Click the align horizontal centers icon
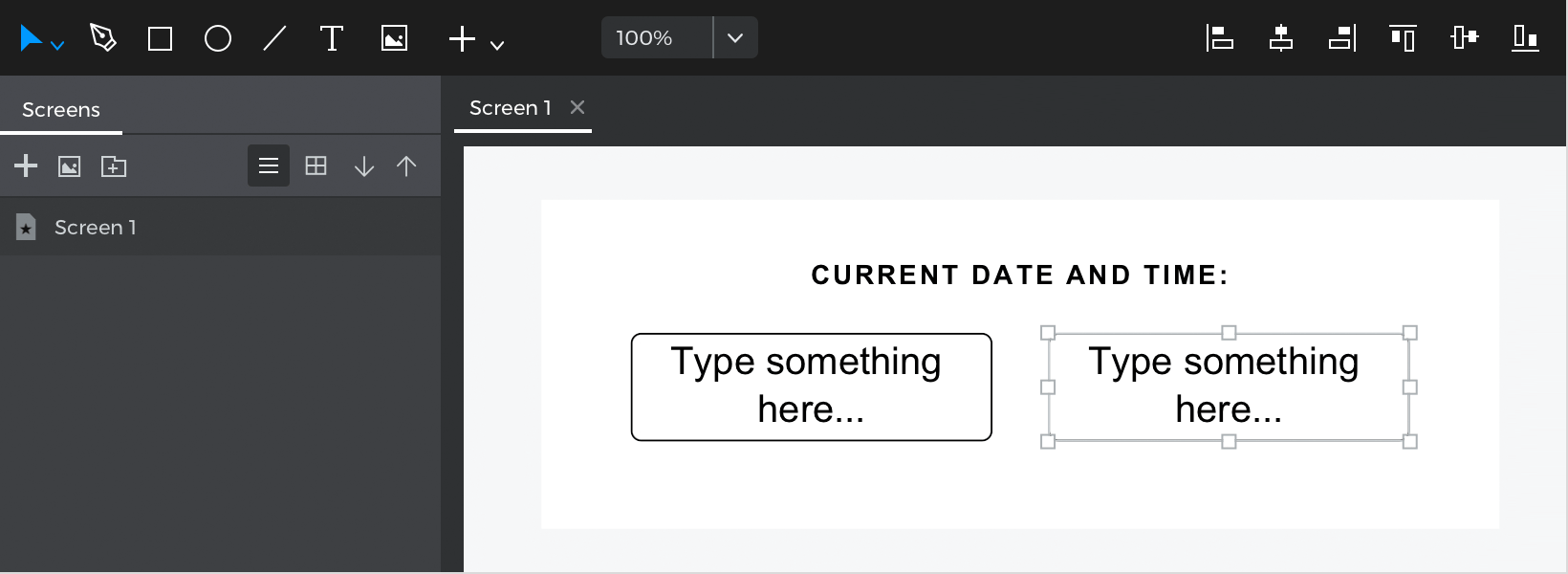This screenshot has width=1568, height=574. [1281, 38]
